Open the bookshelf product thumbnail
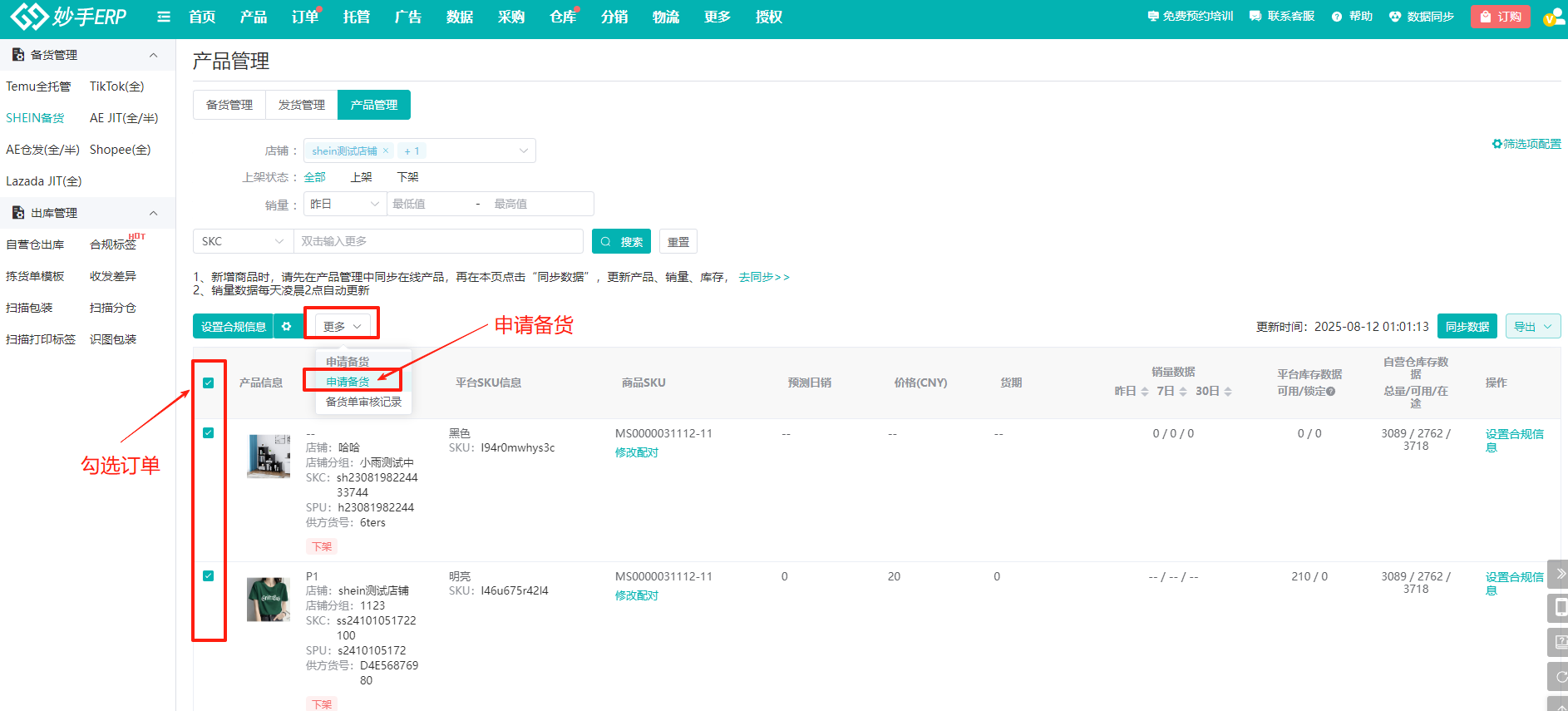This screenshot has width=1568, height=711. click(x=269, y=456)
